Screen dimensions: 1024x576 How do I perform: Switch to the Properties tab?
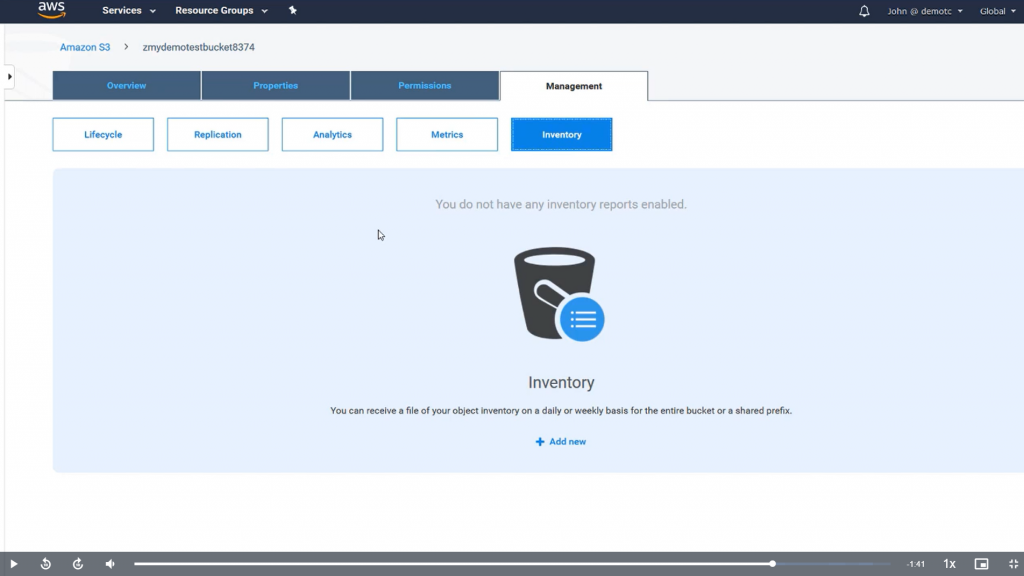point(276,86)
